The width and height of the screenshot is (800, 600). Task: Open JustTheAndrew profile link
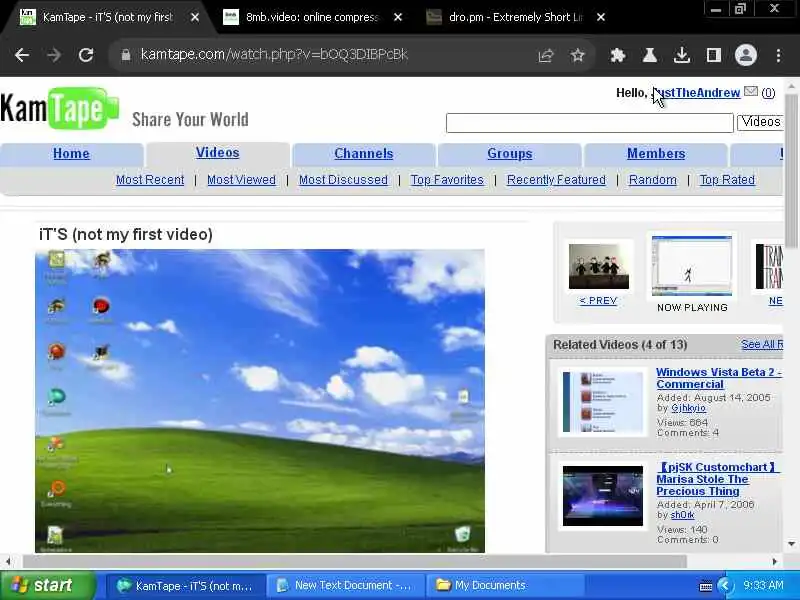tap(696, 93)
